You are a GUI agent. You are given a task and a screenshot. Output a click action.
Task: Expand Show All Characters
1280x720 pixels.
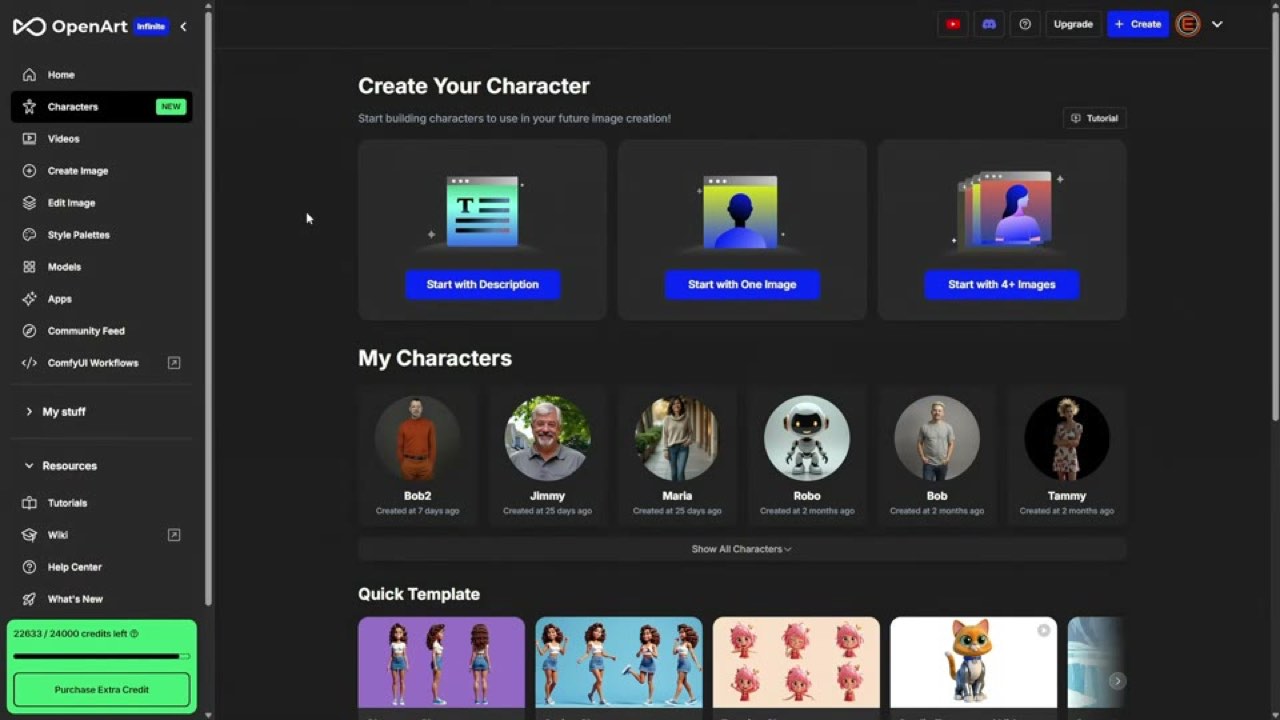click(x=742, y=549)
